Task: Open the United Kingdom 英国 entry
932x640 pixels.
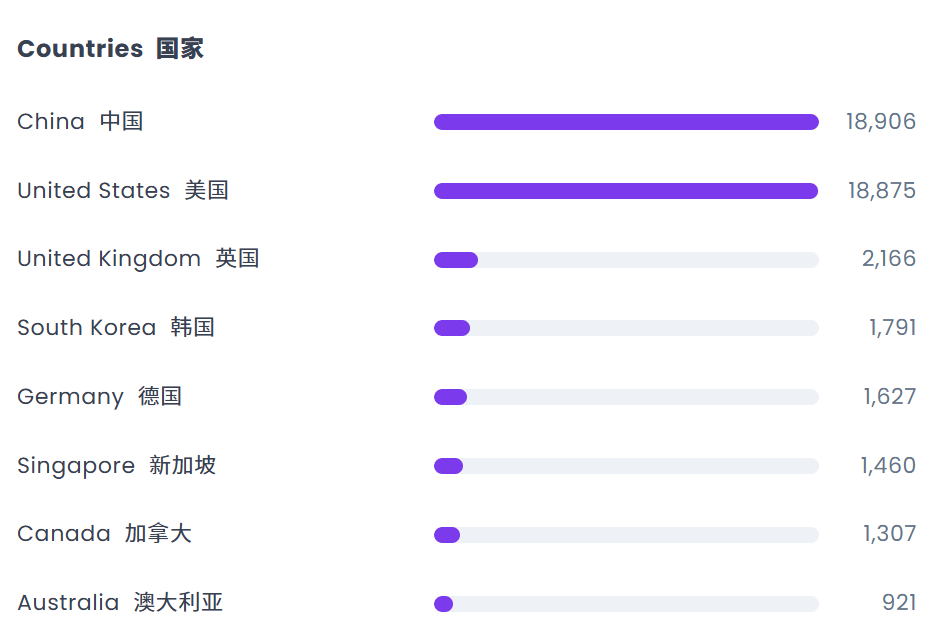Action: pos(138,258)
